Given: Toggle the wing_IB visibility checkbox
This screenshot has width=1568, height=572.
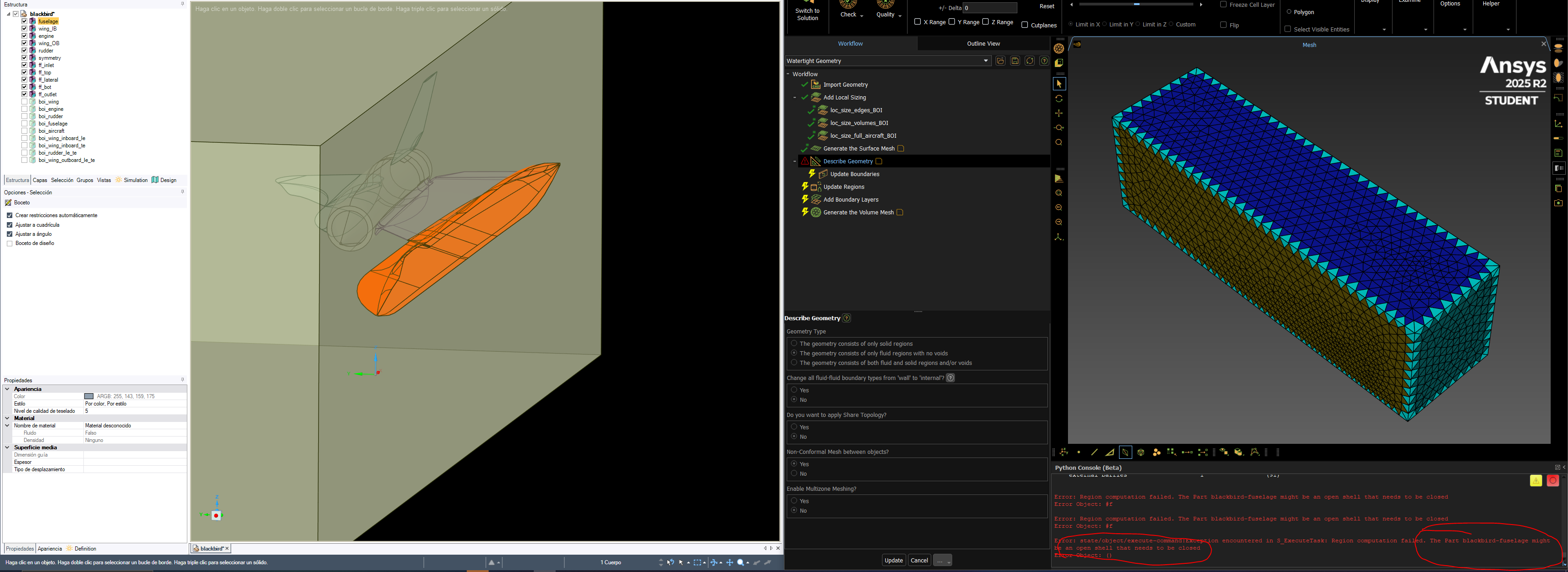Looking at the screenshot, I should point(24,29).
